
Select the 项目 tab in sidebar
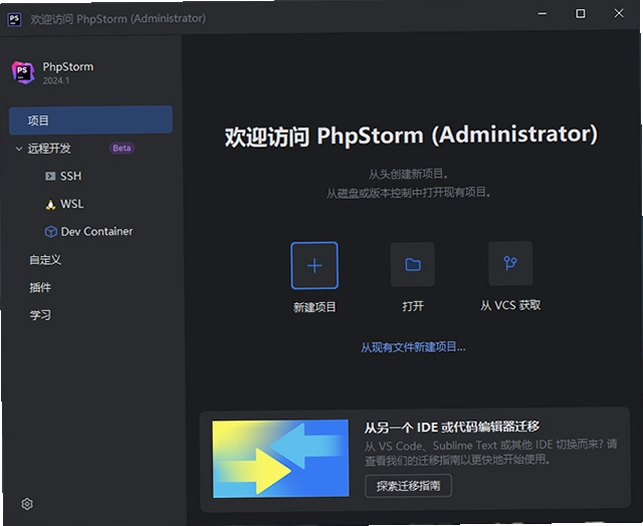91,120
